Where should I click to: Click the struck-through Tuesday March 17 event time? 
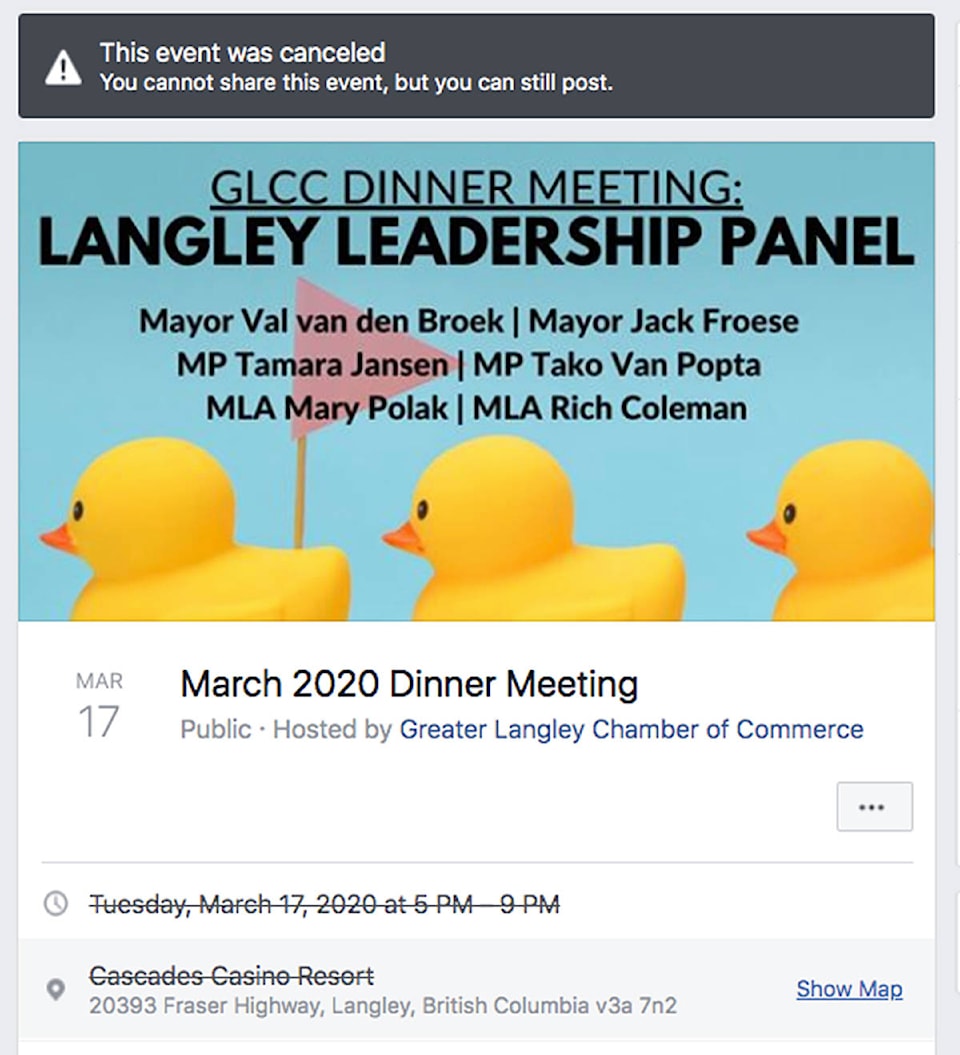coord(324,904)
